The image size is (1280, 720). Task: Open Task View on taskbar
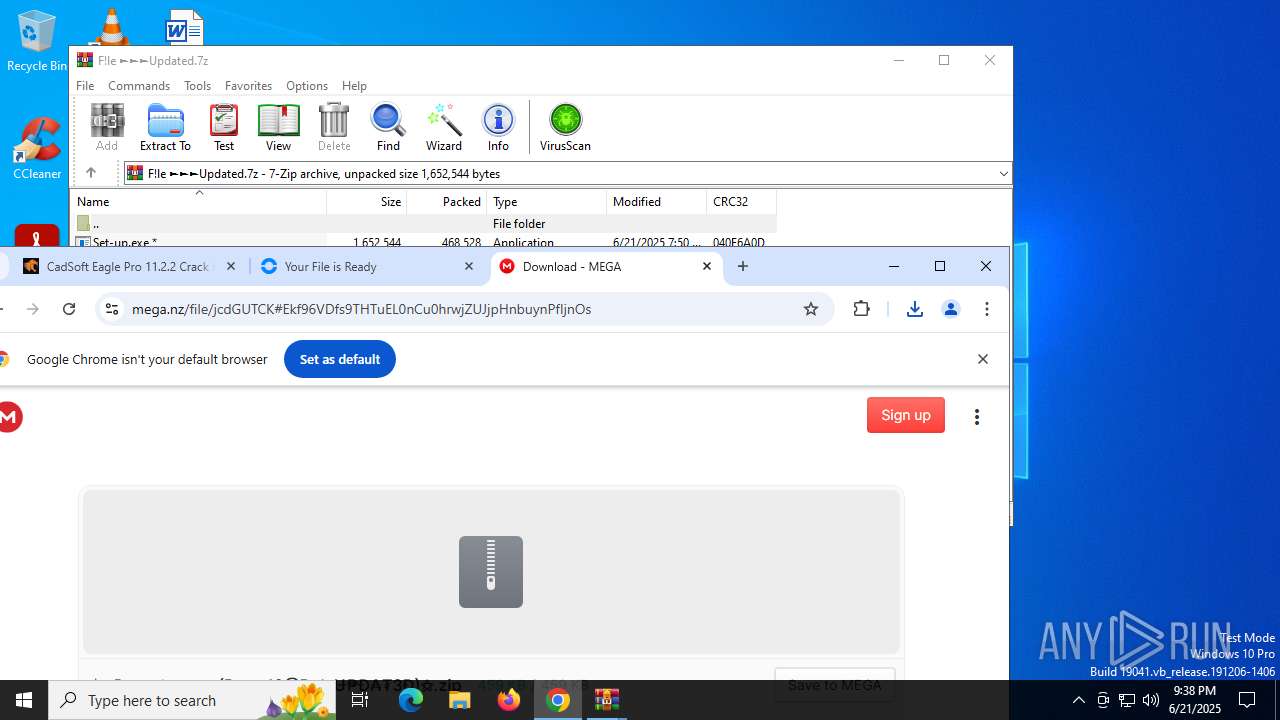(360, 700)
